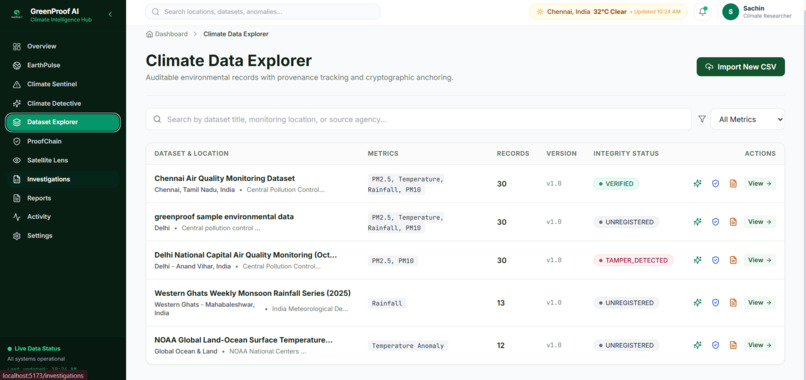Click UNREGISTERED badge in greenproof sample row

click(x=626, y=222)
